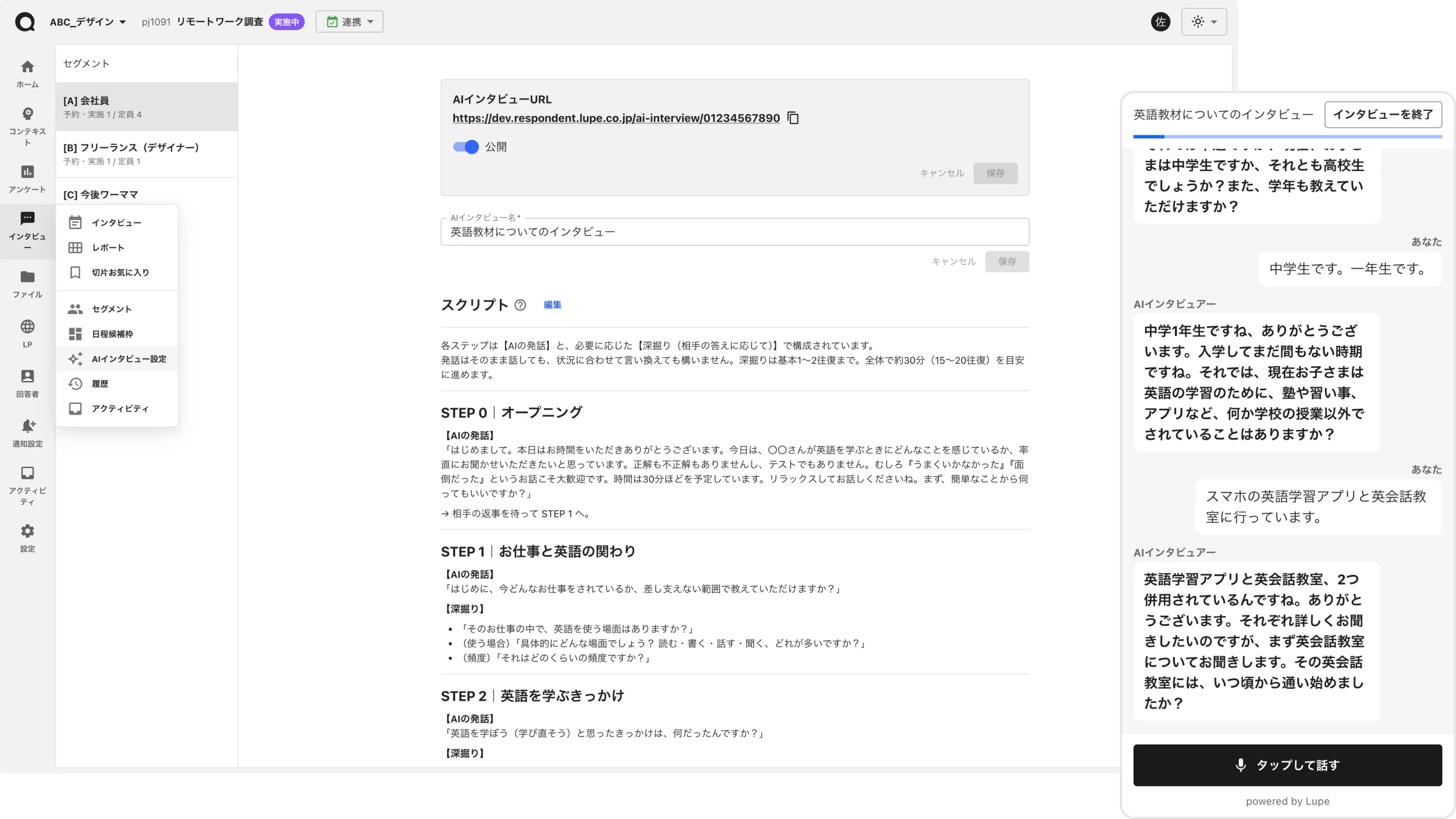This screenshot has height=819, width=1456.
Task: Click the STEP 0｜オープニング heading
Action: coord(511,412)
